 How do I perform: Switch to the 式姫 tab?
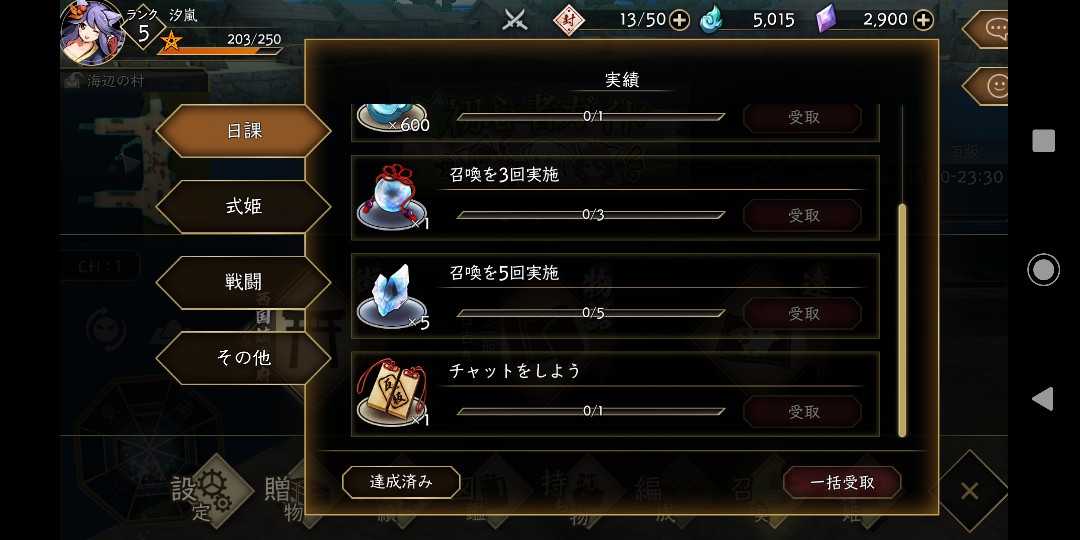point(244,207)
